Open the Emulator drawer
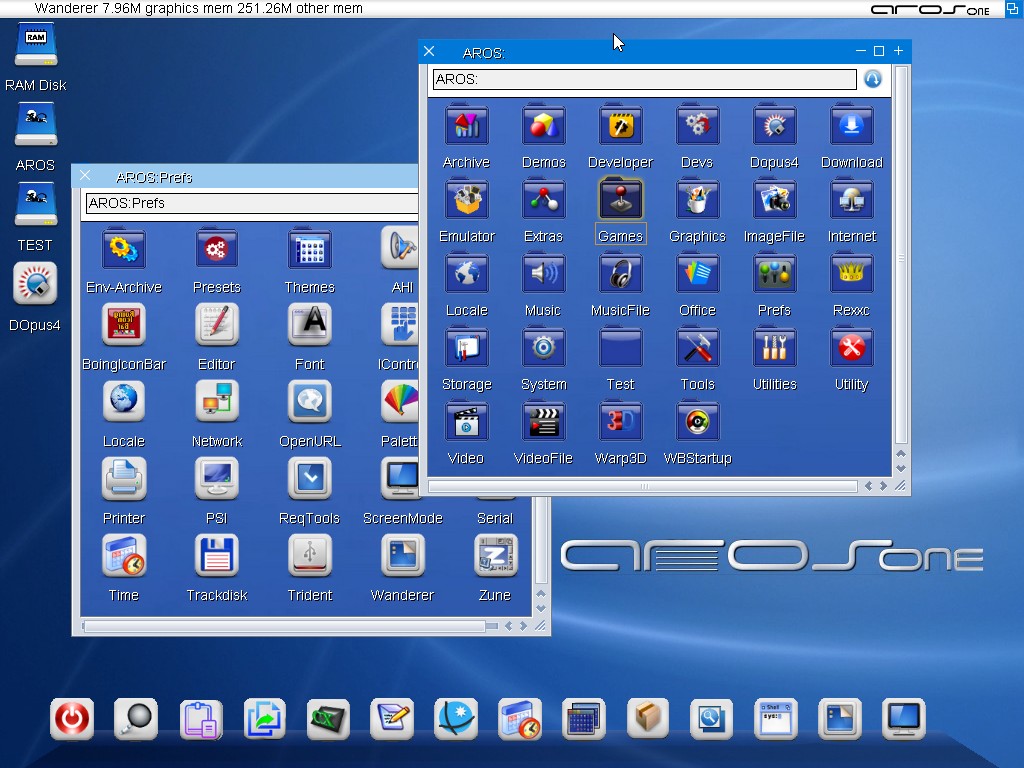 coord(466,199)
